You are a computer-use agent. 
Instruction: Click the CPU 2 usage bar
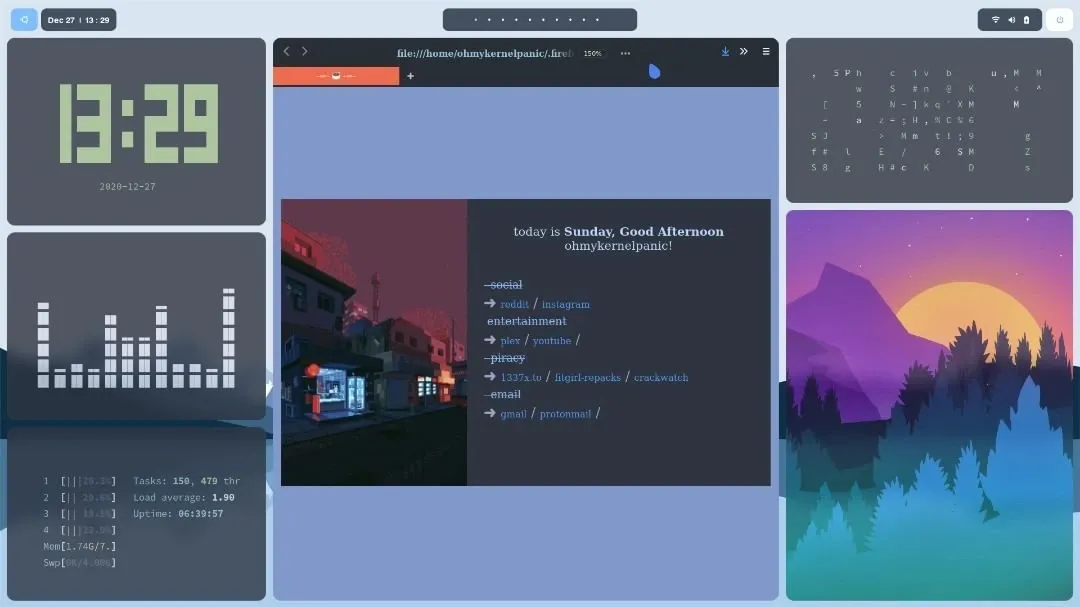(80, 497)
